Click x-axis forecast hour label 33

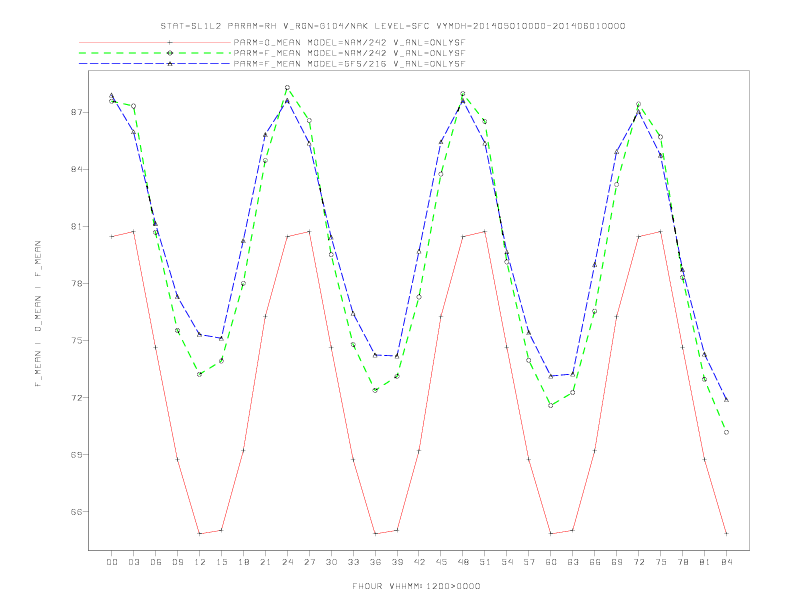click(x=353, y=562)
